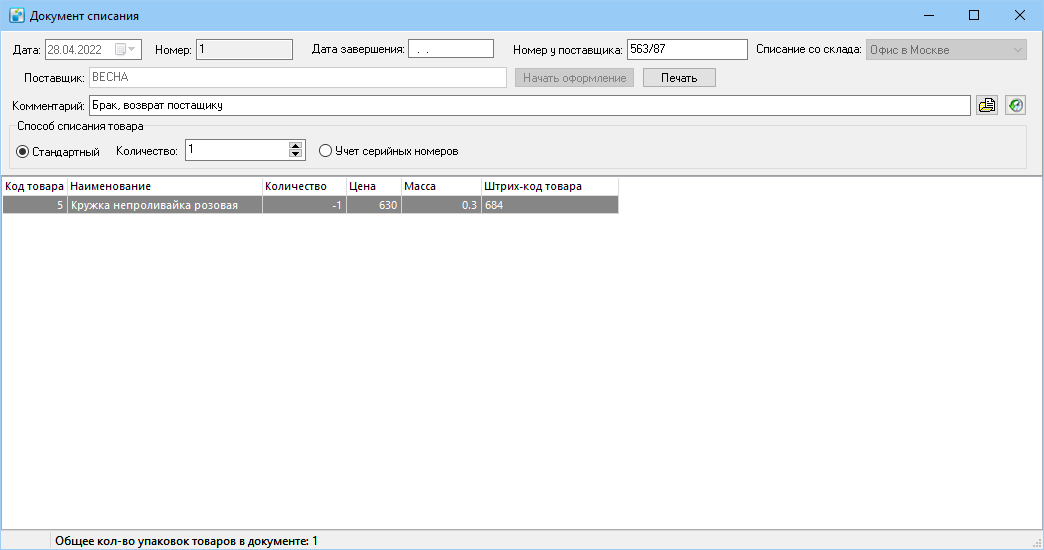Click the product code cell showing 5
The height and width of the screenshot is (550, 1044).
[x=35, y=205]
